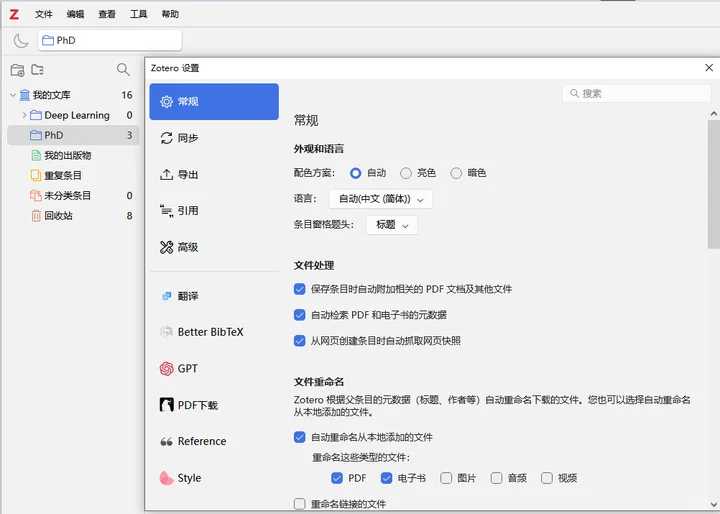This screenshot has width=720, height=514.
Task: Open the 翻译 settings pane
Action: pyautogui.click(x=214, y=296)
